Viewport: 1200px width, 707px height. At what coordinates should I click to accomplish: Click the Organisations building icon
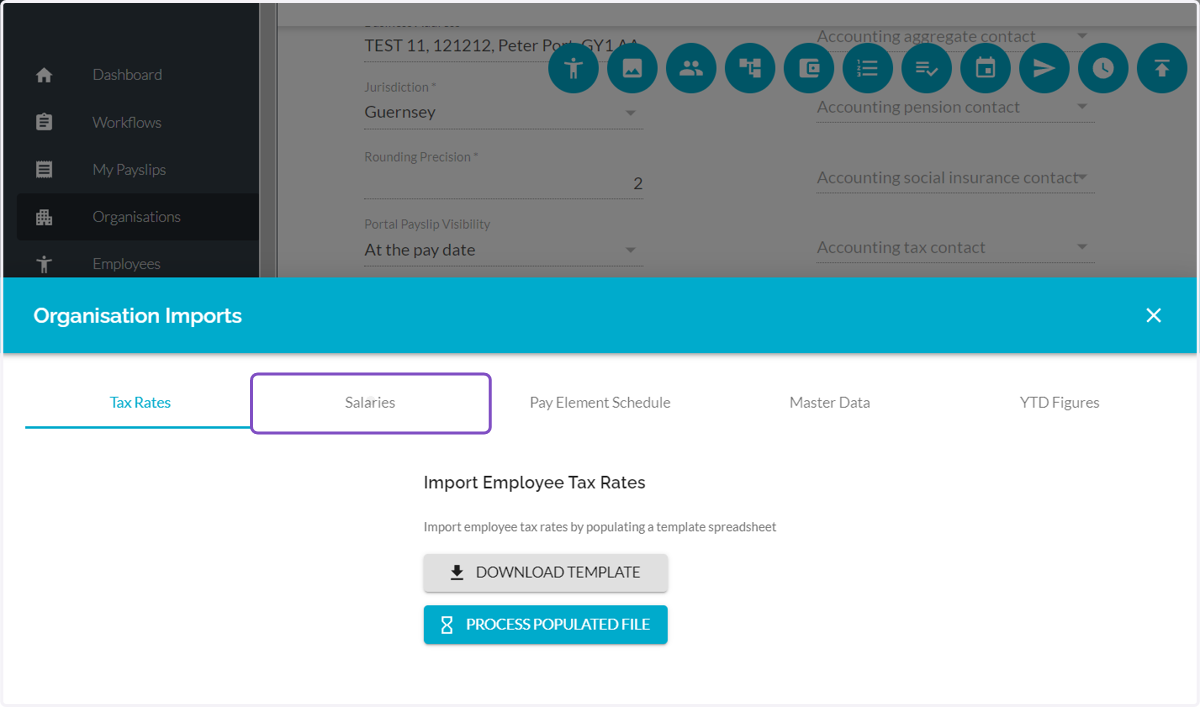(44, 217)
